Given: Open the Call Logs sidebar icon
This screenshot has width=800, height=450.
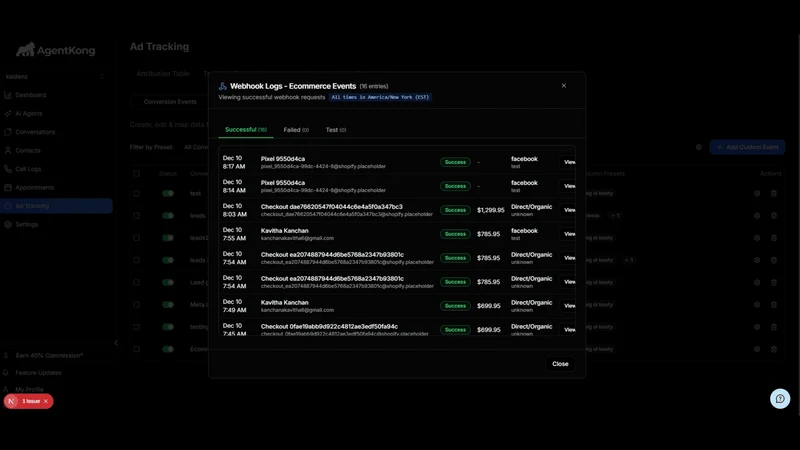Looking at the screenshot, I should pyautogui.click(x=8, y=169).
